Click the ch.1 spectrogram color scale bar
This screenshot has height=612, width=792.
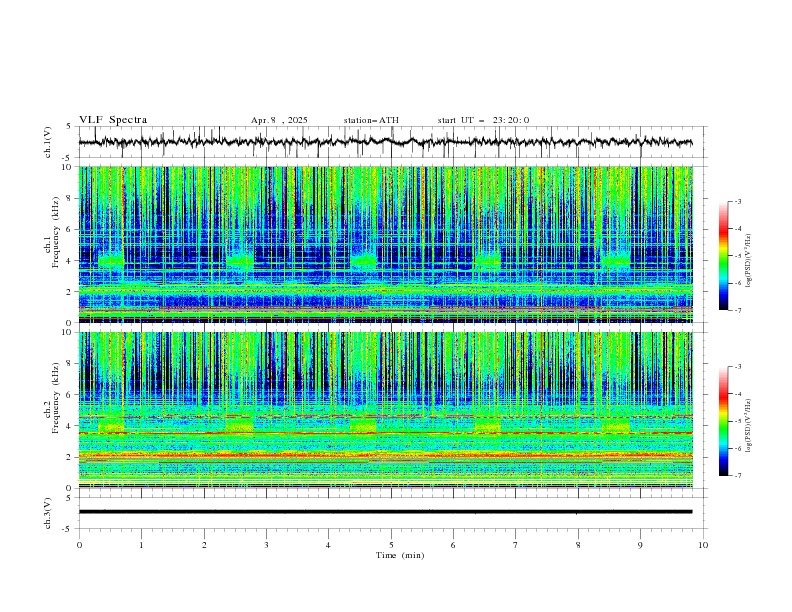click(723, 256)
